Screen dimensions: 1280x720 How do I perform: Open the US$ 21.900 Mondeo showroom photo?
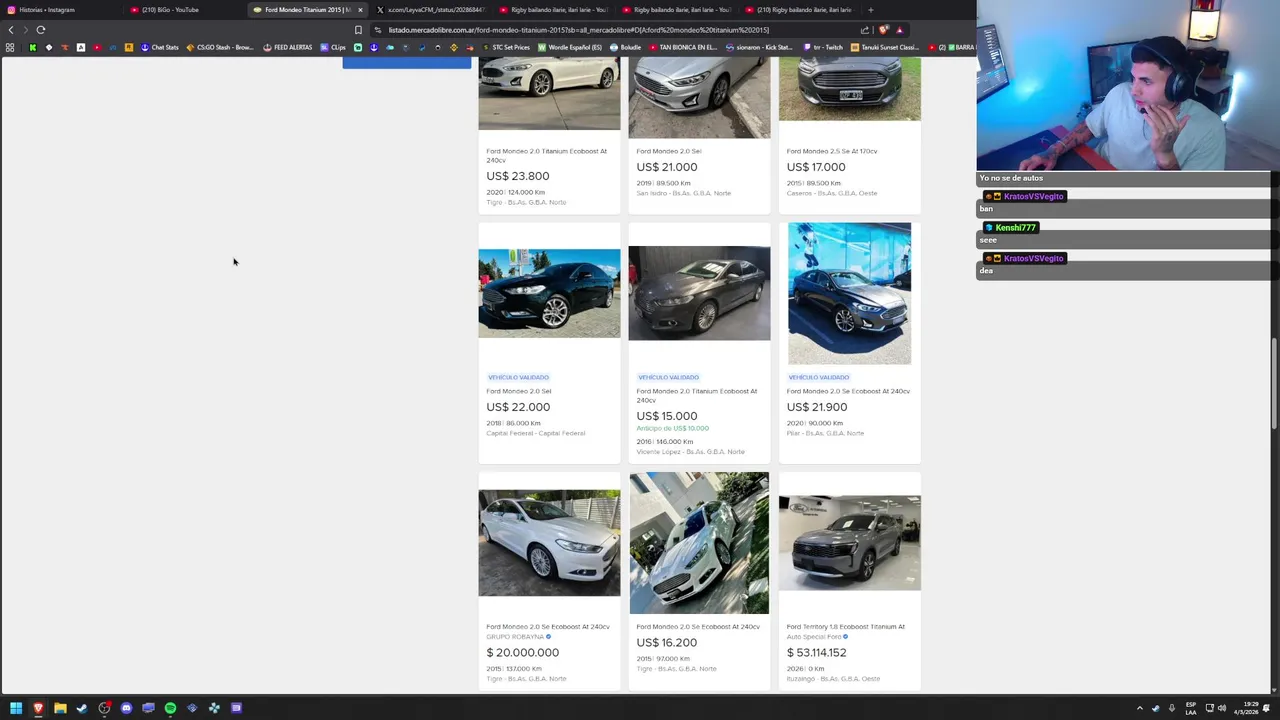849,293
